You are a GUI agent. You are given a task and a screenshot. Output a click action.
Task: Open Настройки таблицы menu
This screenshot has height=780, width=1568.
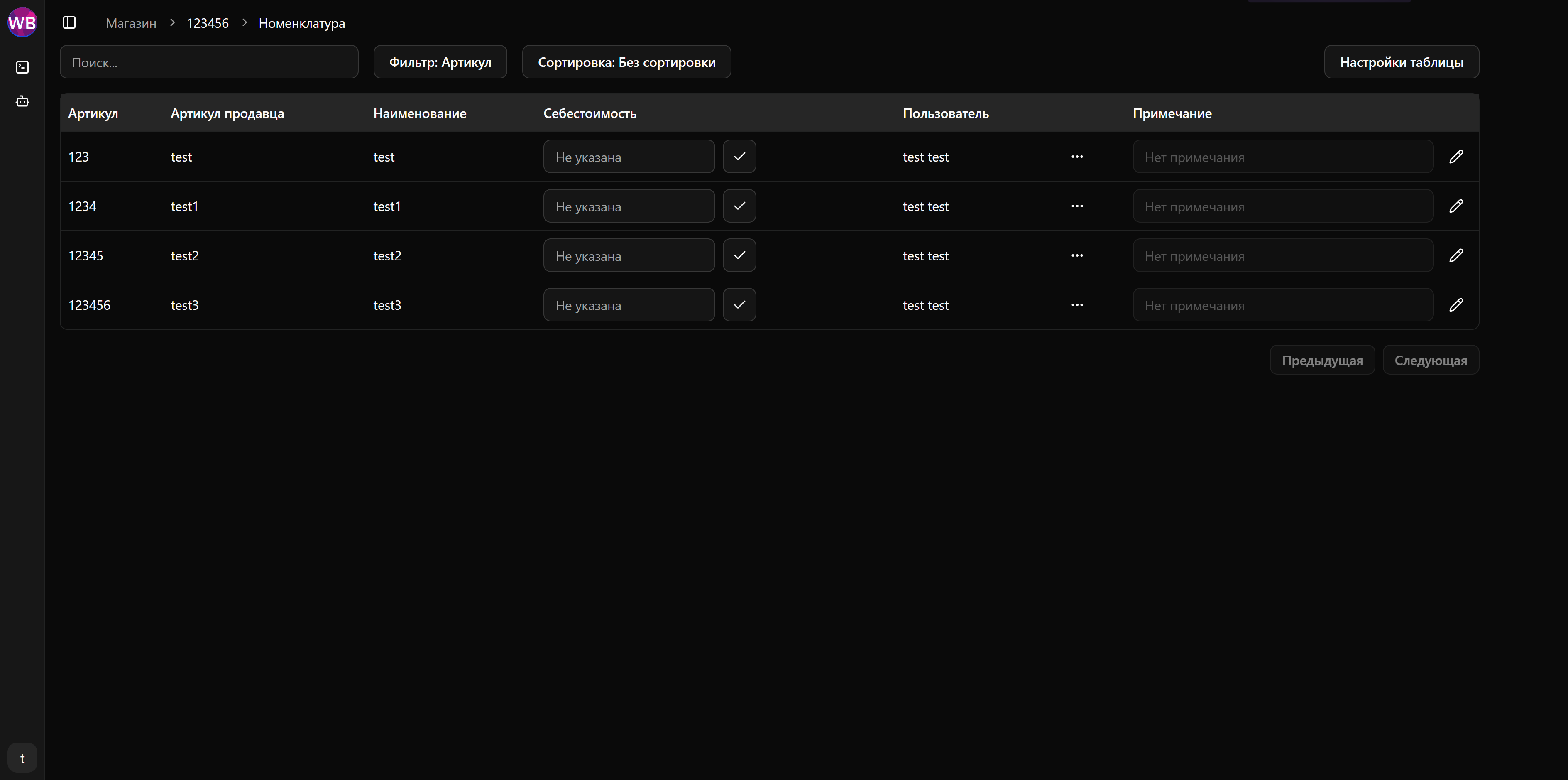point(1401,62)
